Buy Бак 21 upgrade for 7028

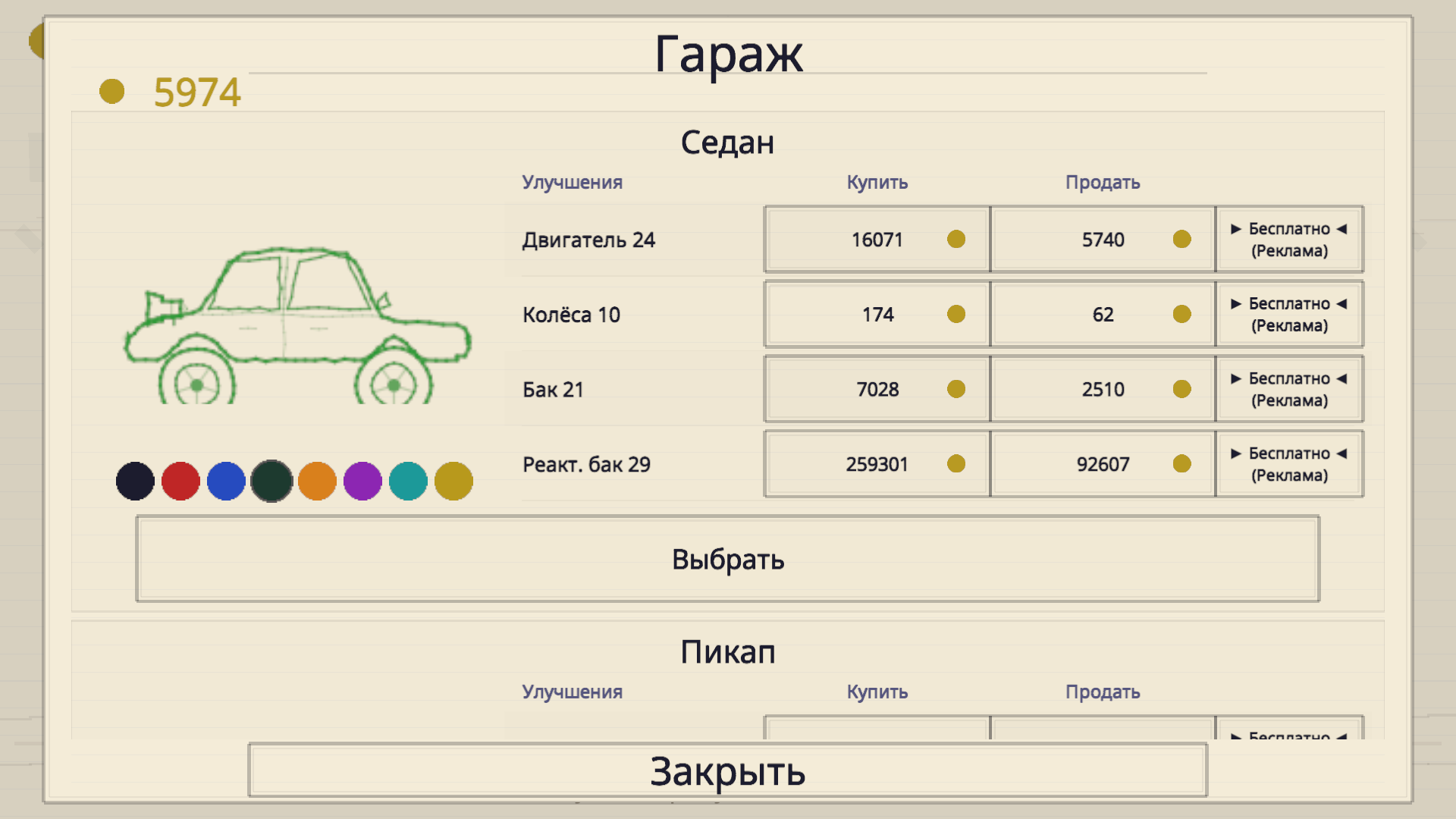point(877,389)
